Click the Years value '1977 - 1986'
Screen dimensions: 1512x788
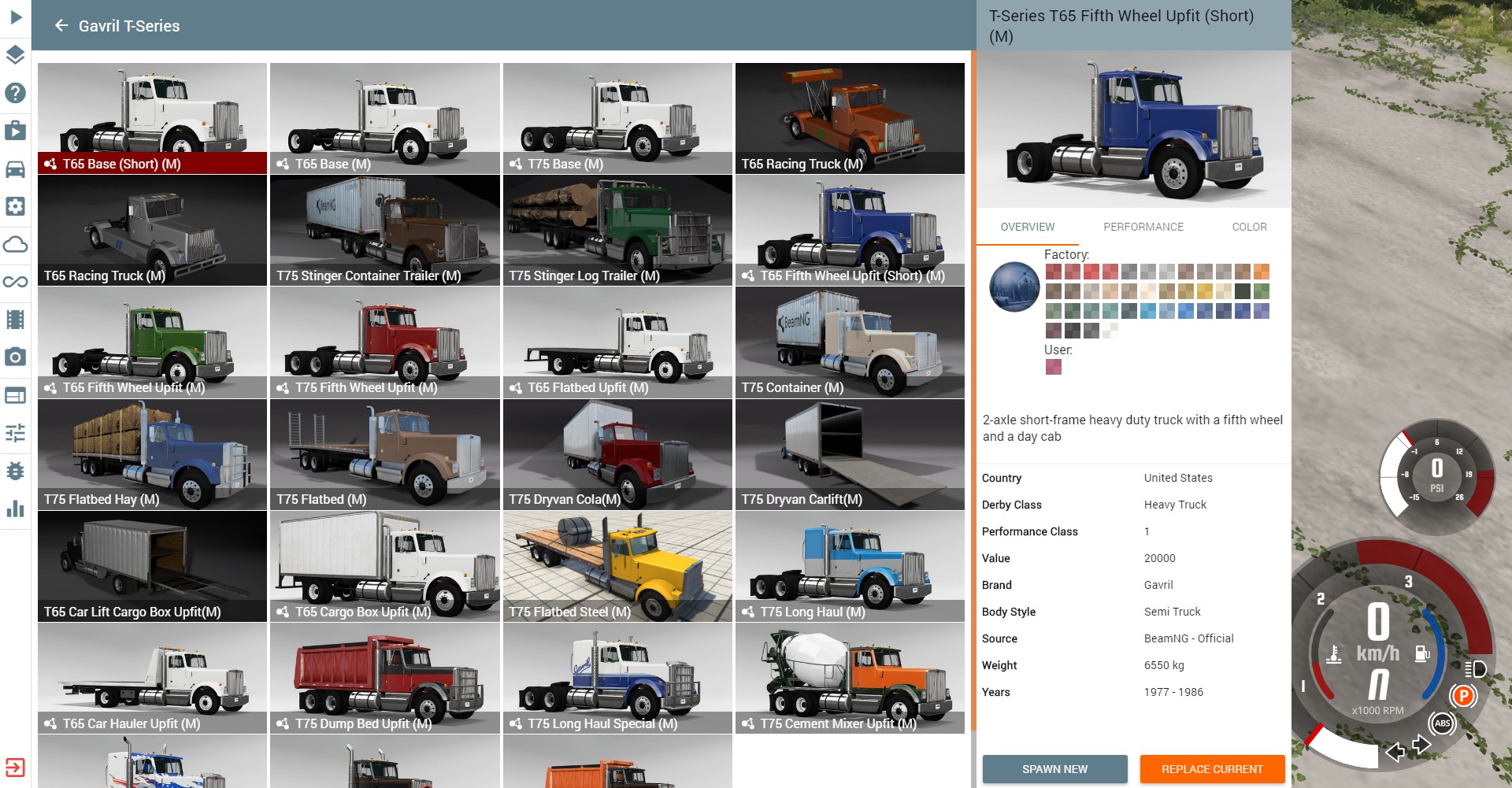1173,692
